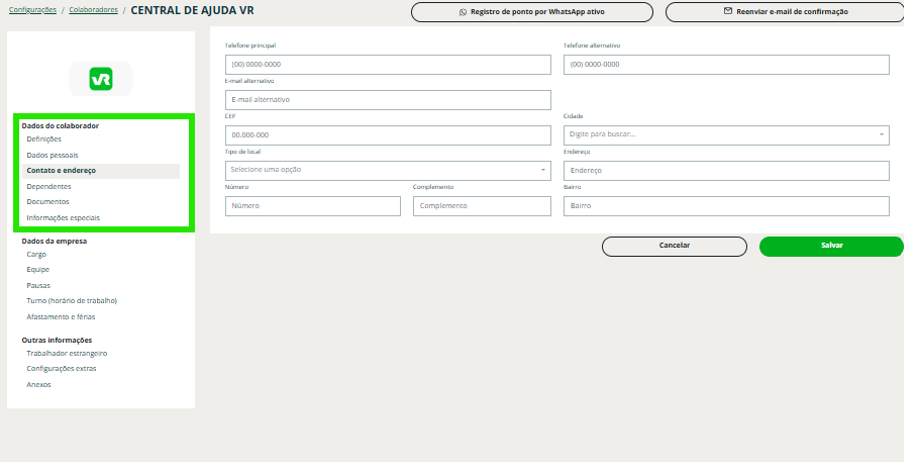Click the VR logo avatar
The image size is (904, 462).
(101, 79)
